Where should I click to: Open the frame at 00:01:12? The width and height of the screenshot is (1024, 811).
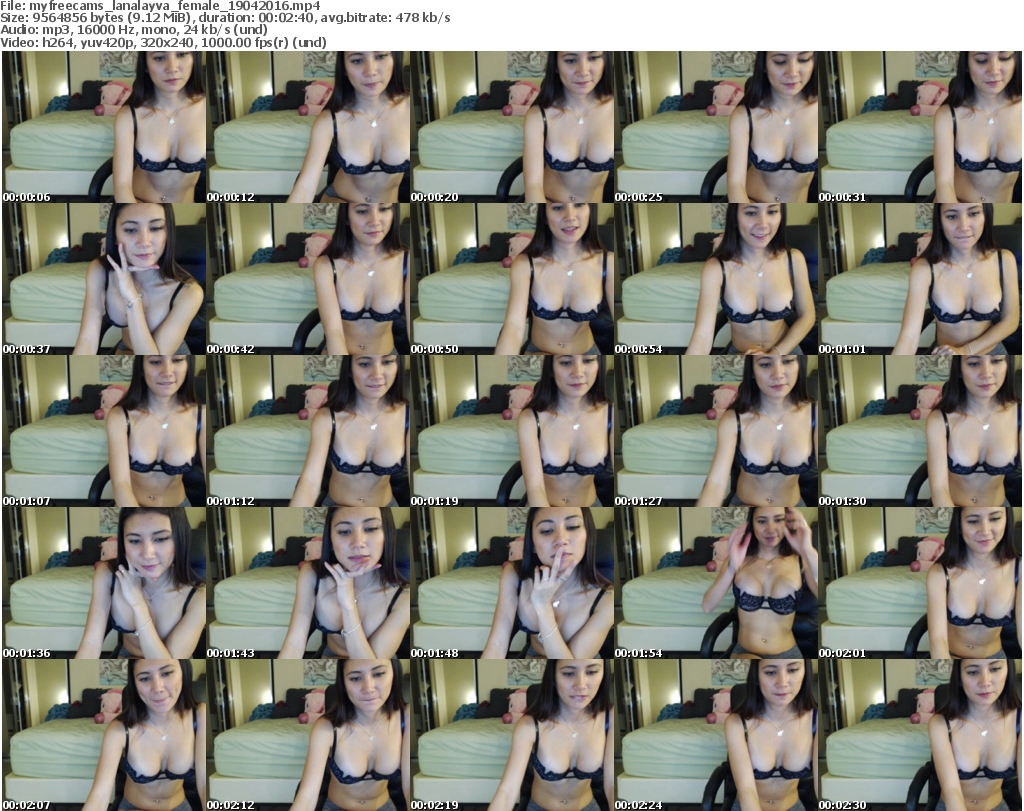tap(308, 431)
